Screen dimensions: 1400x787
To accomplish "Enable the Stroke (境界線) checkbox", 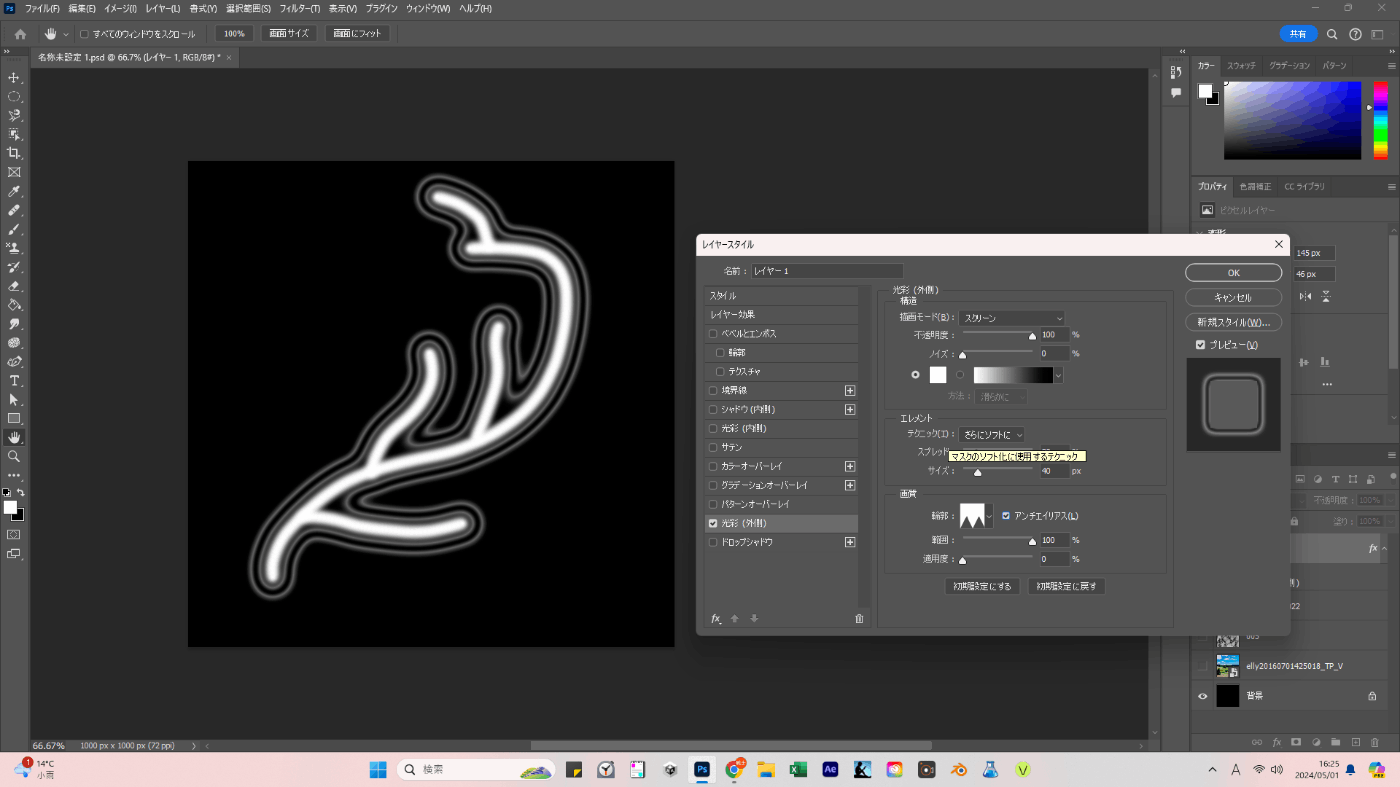I will pyautogui.click(x=713, y=391).
